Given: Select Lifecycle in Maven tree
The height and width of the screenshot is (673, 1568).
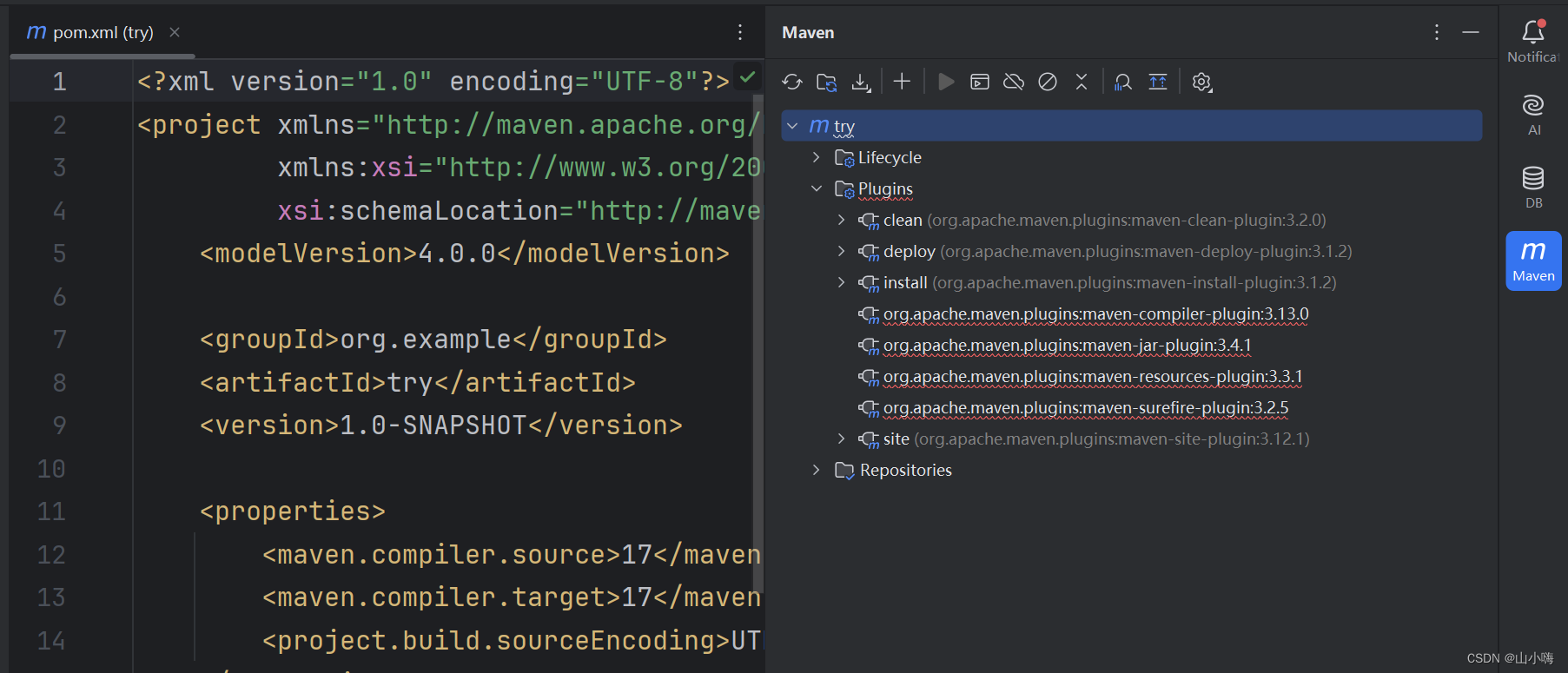Looking at the screenshot, I should (x=890, y=157).
